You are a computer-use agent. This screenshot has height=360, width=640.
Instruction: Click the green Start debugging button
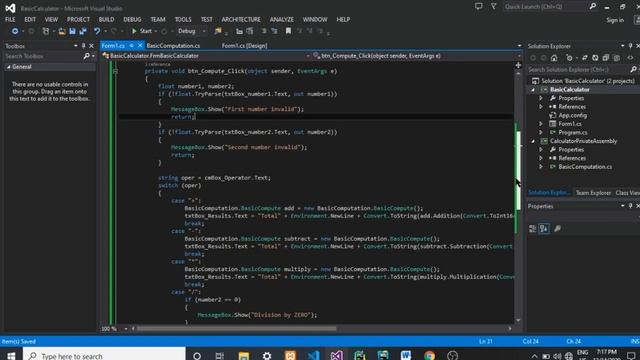pos(142,31)
